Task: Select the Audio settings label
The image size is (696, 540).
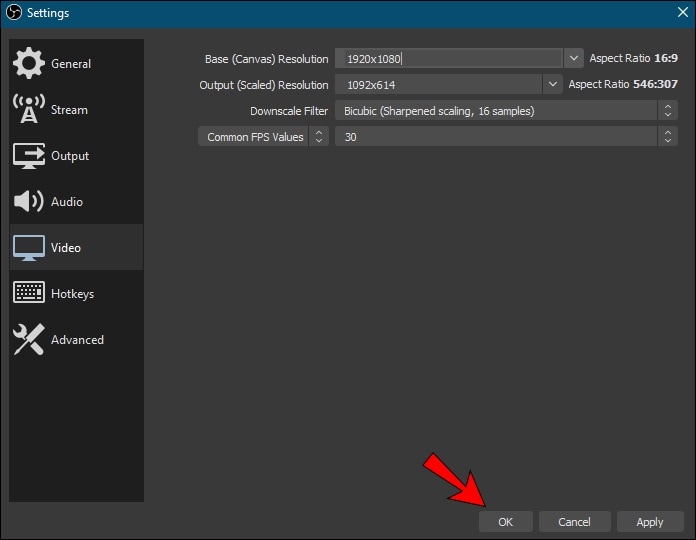Action: point(67,202)
